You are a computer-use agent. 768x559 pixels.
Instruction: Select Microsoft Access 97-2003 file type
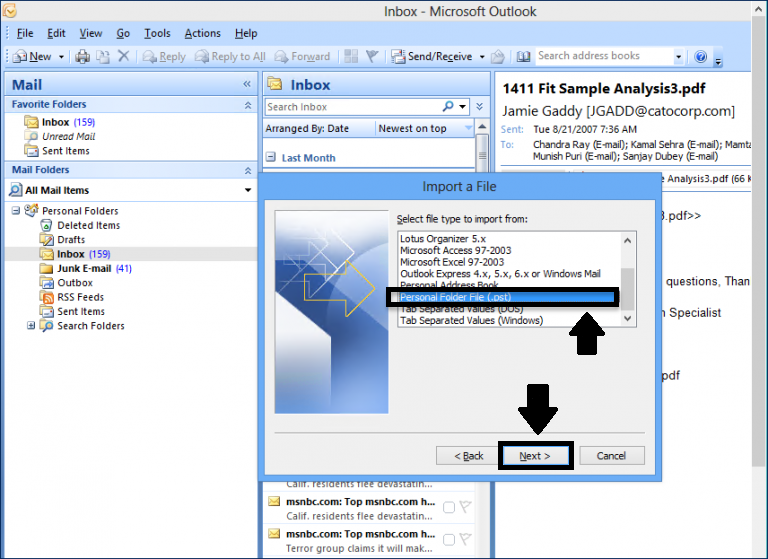coord(456,250)
